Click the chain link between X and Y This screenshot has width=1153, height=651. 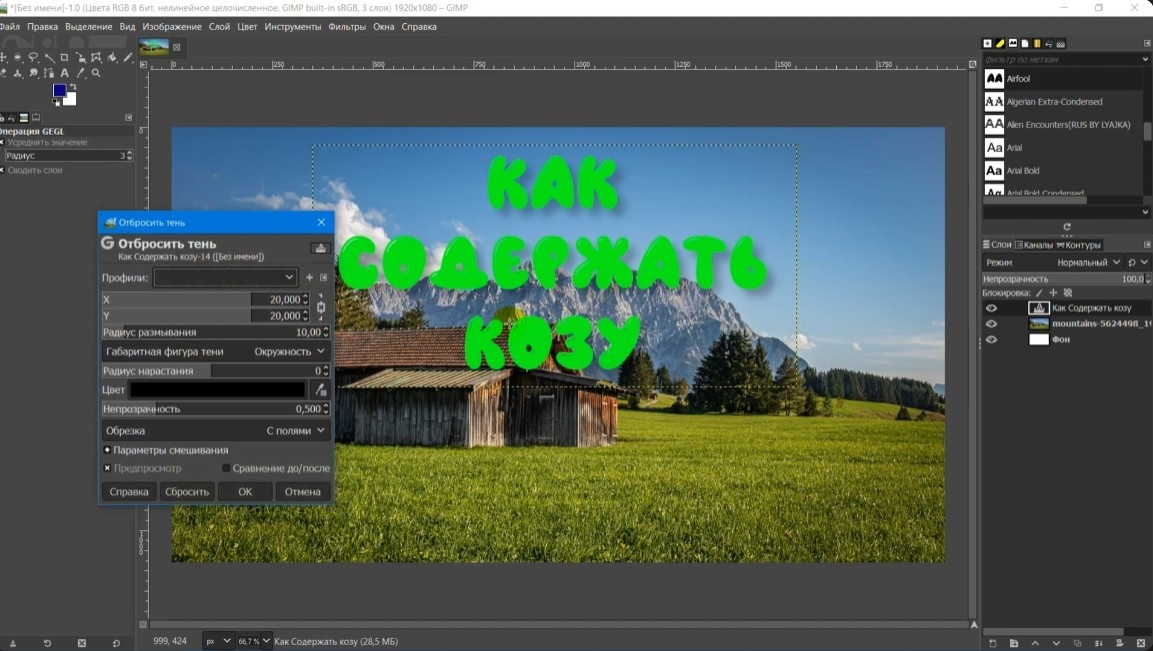tap(321, 307)
